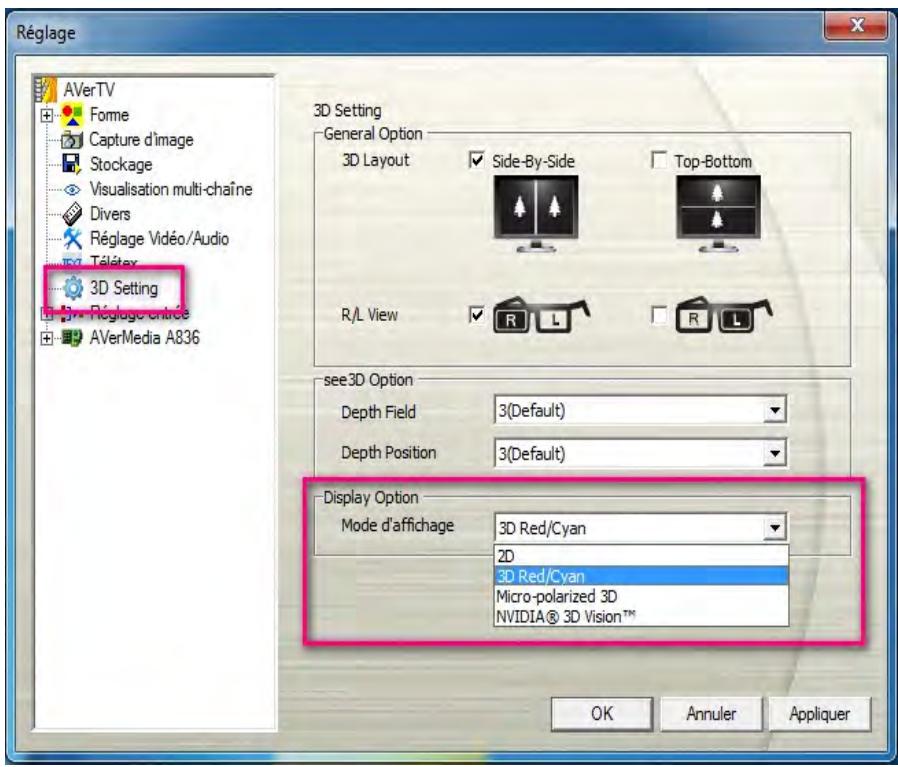Enable the Top-Bottom layout checkbox
Screen dimensions: 898x767
click(x=659, y=160)
